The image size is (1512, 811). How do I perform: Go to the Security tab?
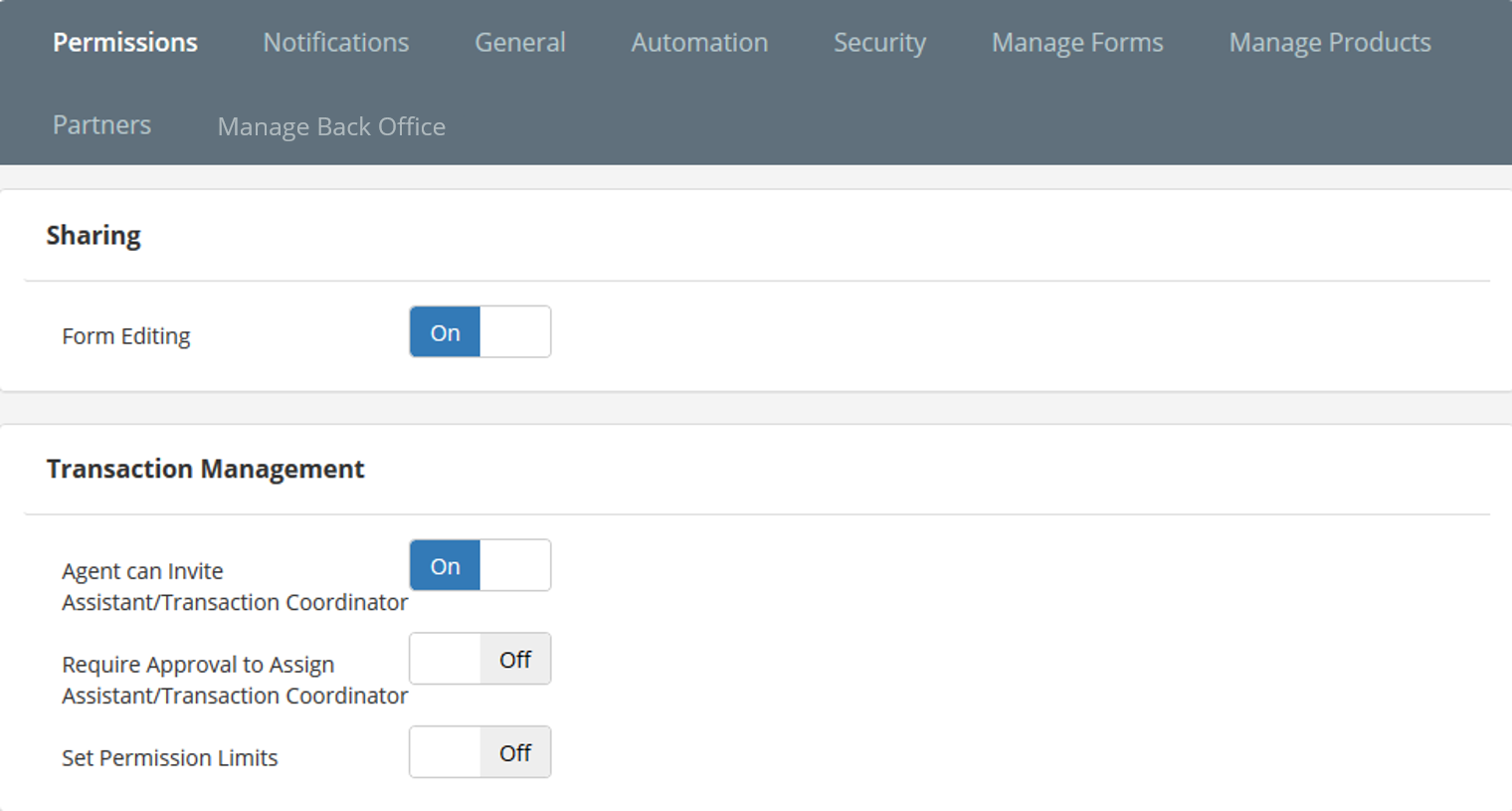click(879, 42)
